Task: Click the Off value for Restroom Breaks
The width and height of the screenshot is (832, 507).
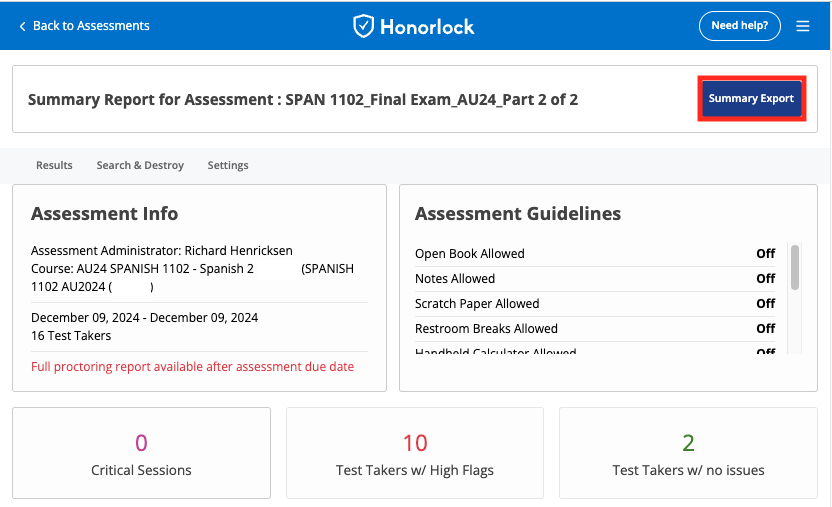Action: coord(766,328)
